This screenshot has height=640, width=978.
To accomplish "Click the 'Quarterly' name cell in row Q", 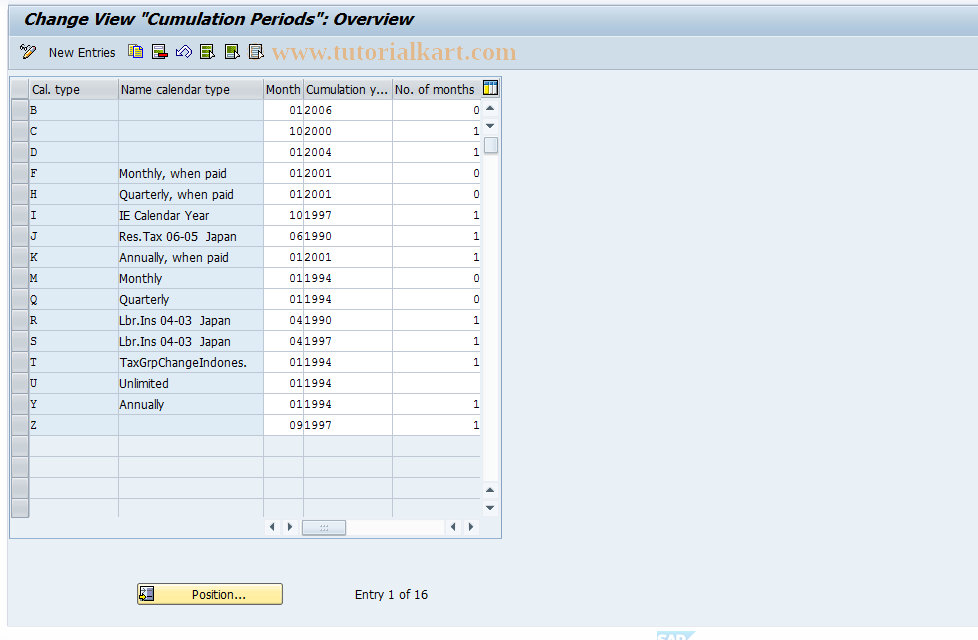I will pos(191,299).
